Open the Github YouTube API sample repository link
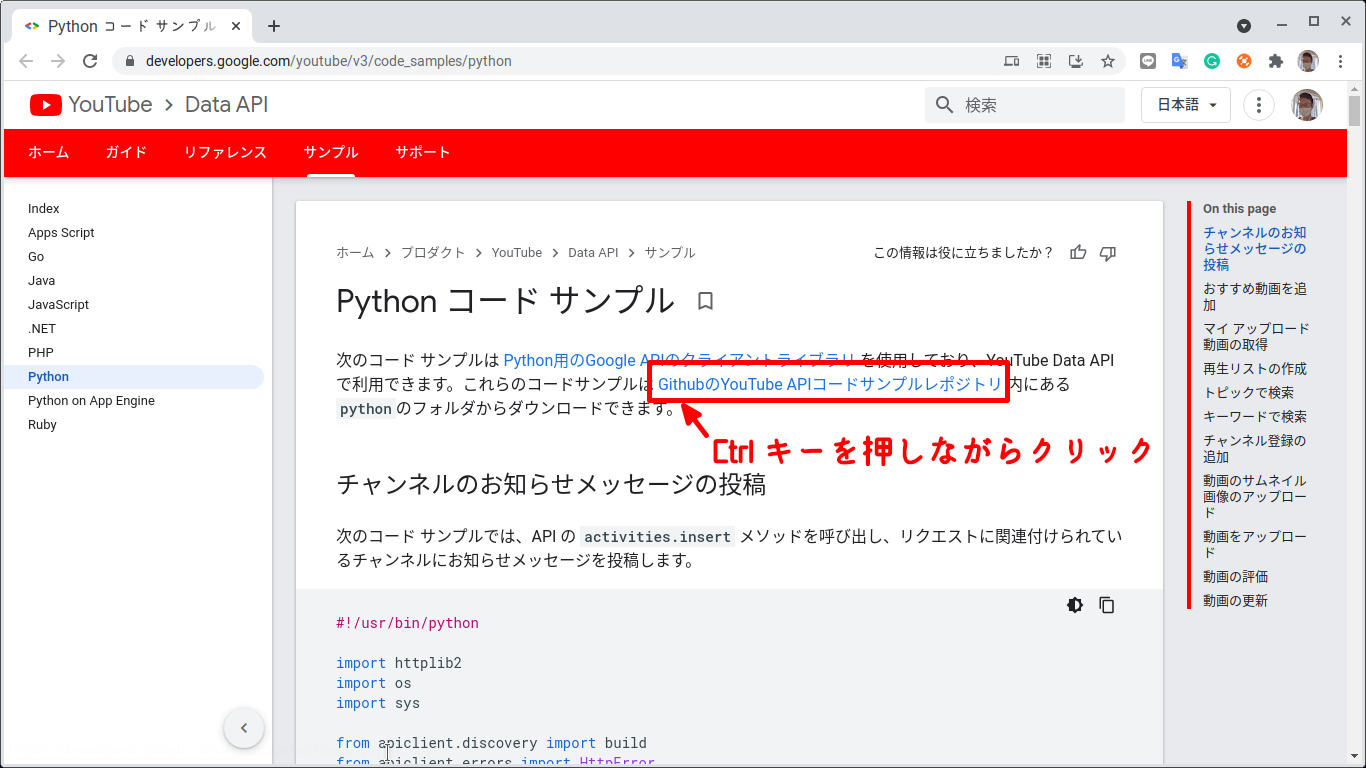 tap(828, 384)
